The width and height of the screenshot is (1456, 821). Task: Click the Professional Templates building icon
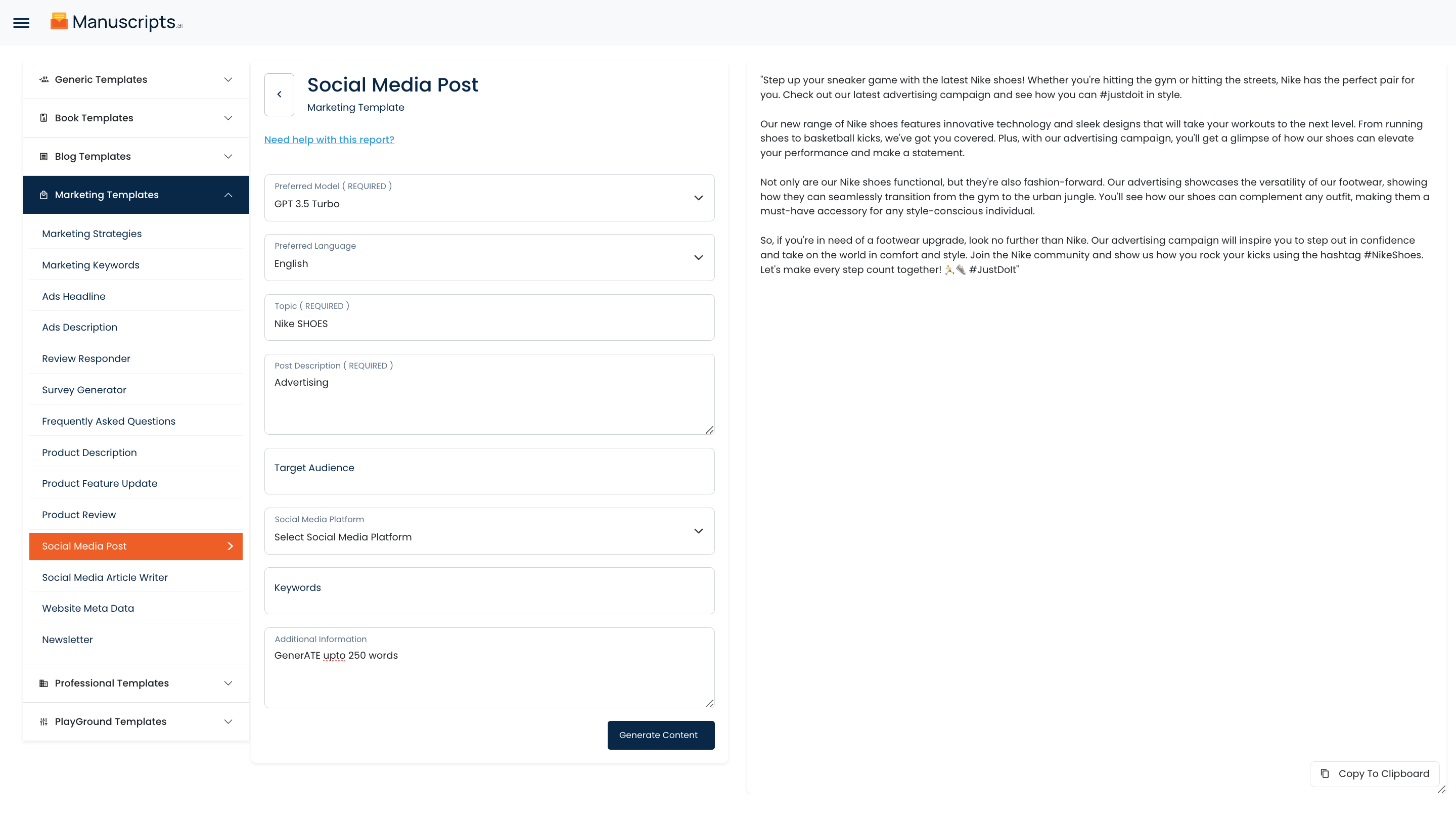43,683
